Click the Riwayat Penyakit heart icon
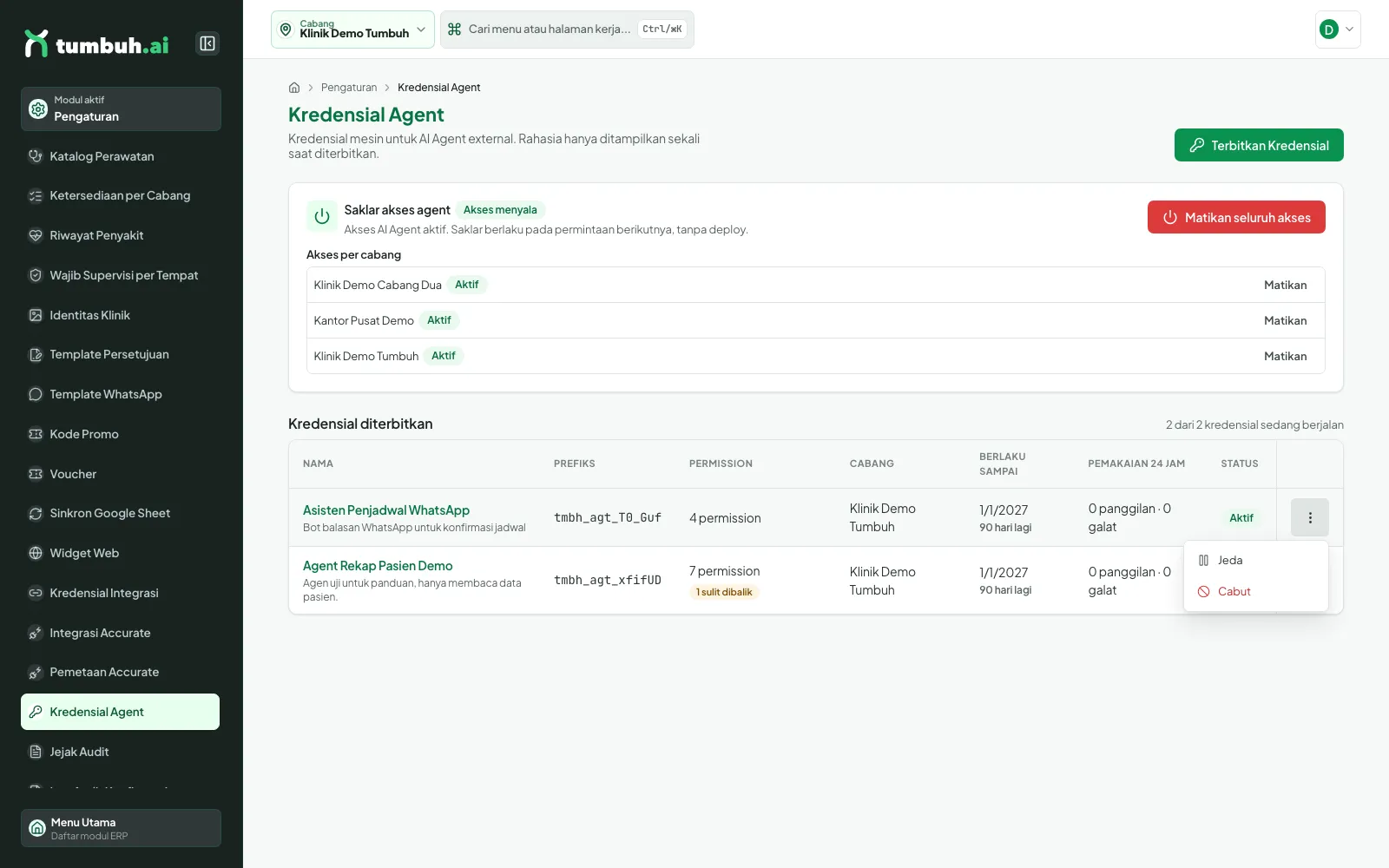 (x=36, y=235)
